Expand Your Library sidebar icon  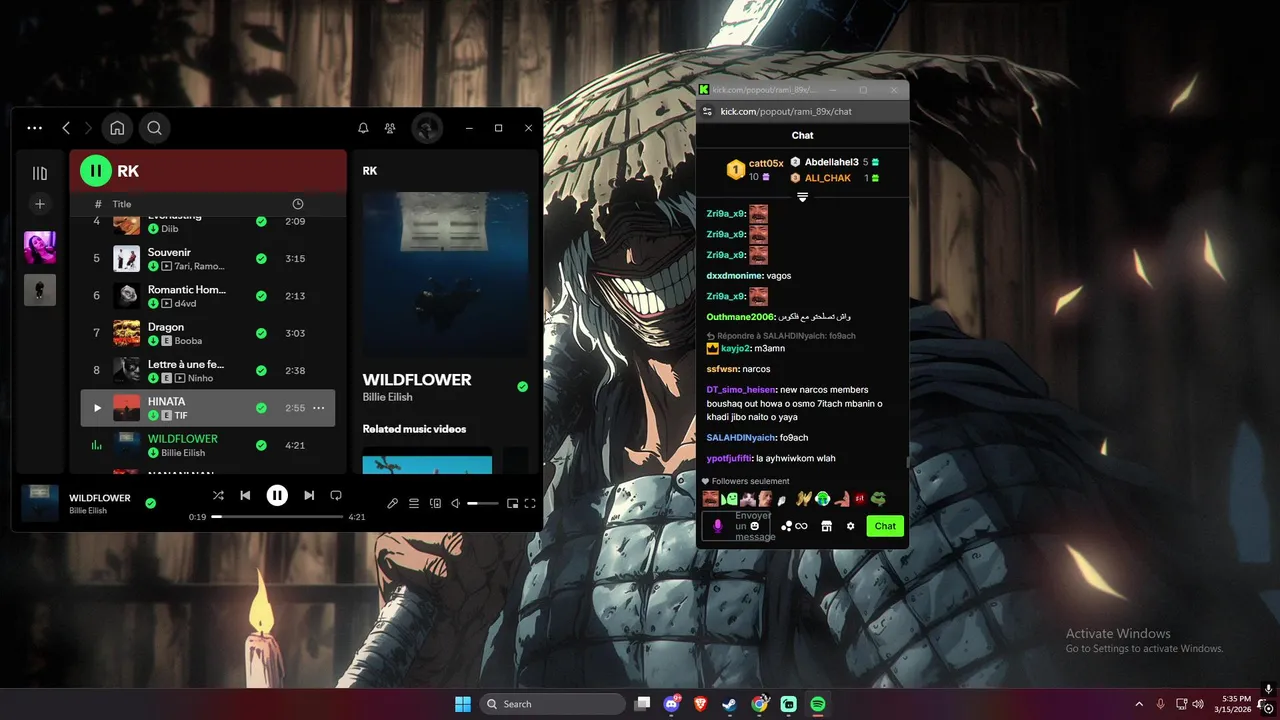click(40, 173)
